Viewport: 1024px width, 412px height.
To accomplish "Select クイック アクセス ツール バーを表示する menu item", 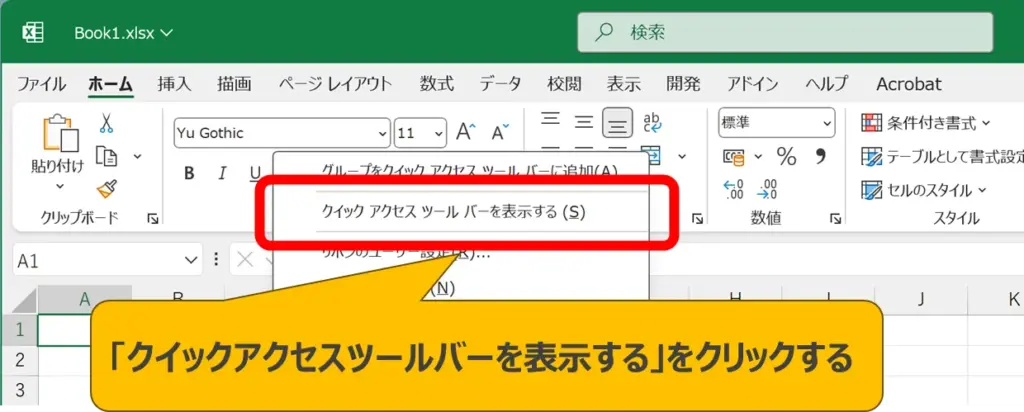I will point(453,211).
